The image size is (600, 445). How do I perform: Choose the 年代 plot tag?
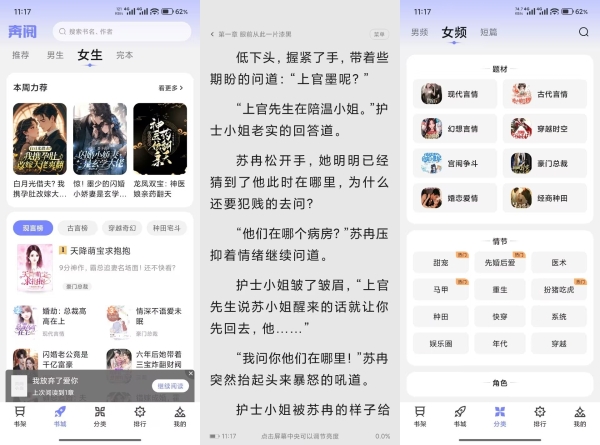(x=500, y=344)
